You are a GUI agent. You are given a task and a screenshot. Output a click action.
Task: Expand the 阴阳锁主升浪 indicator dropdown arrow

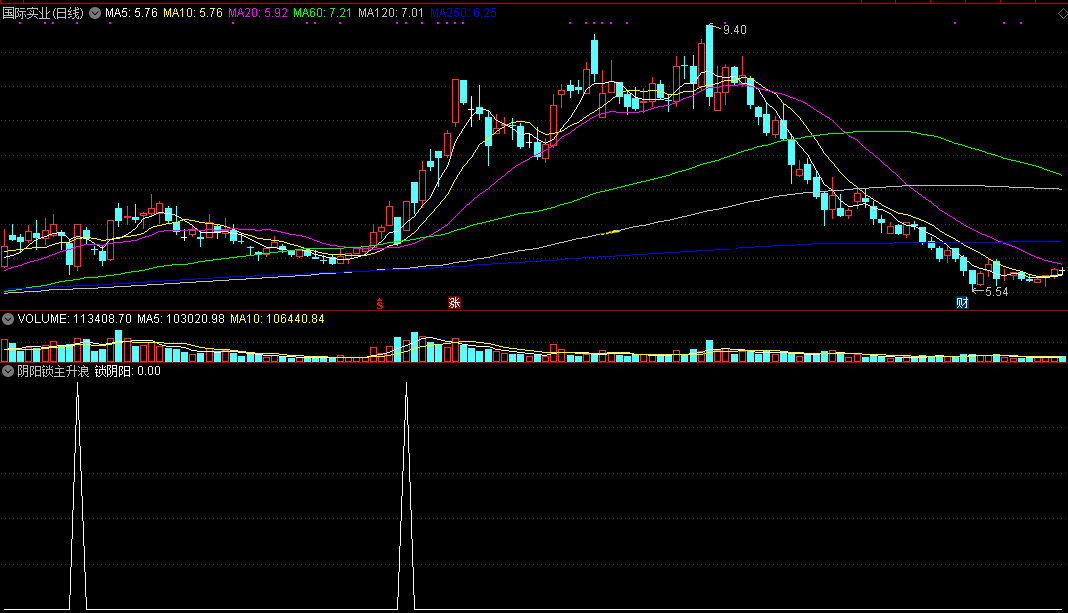point(8,371)
